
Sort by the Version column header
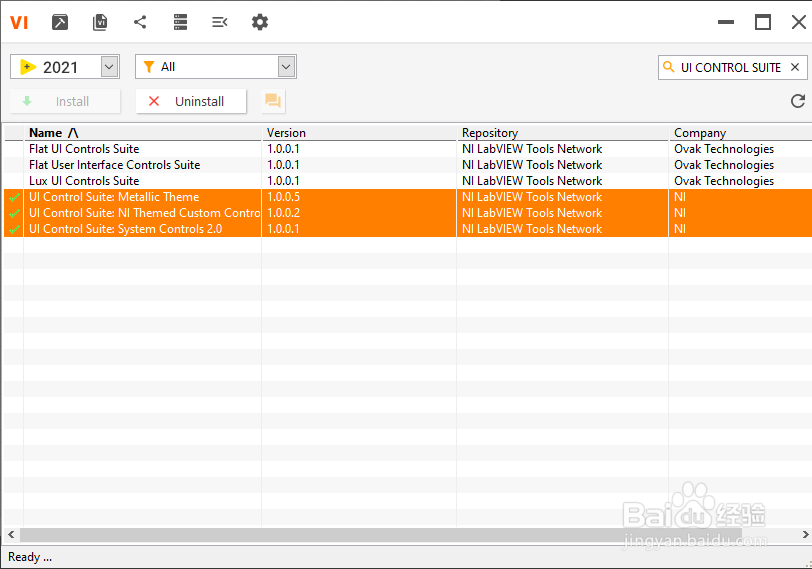(x=359, y=133)
